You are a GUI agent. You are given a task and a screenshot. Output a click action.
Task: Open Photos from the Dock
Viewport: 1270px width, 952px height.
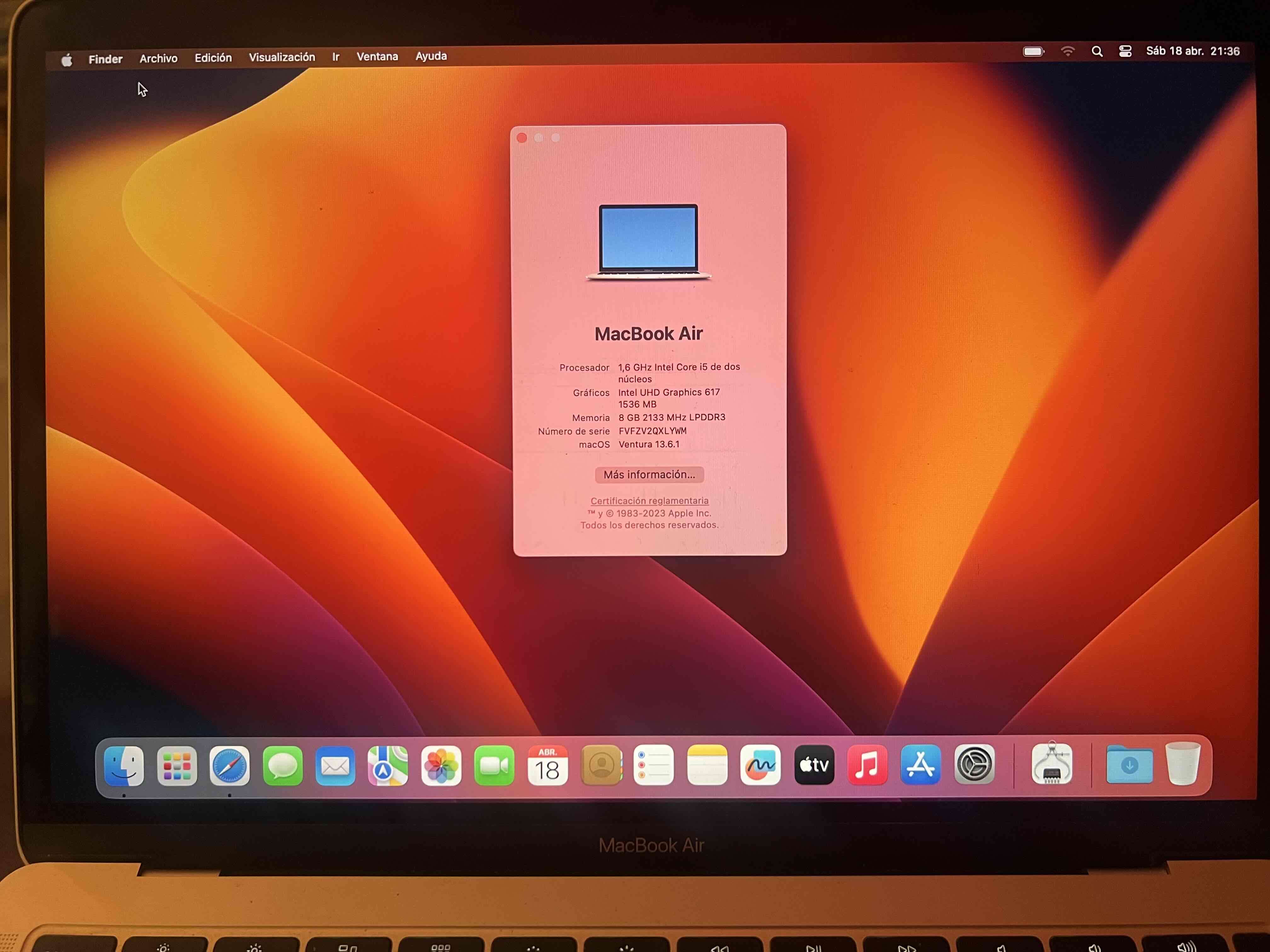click(441, 764)
